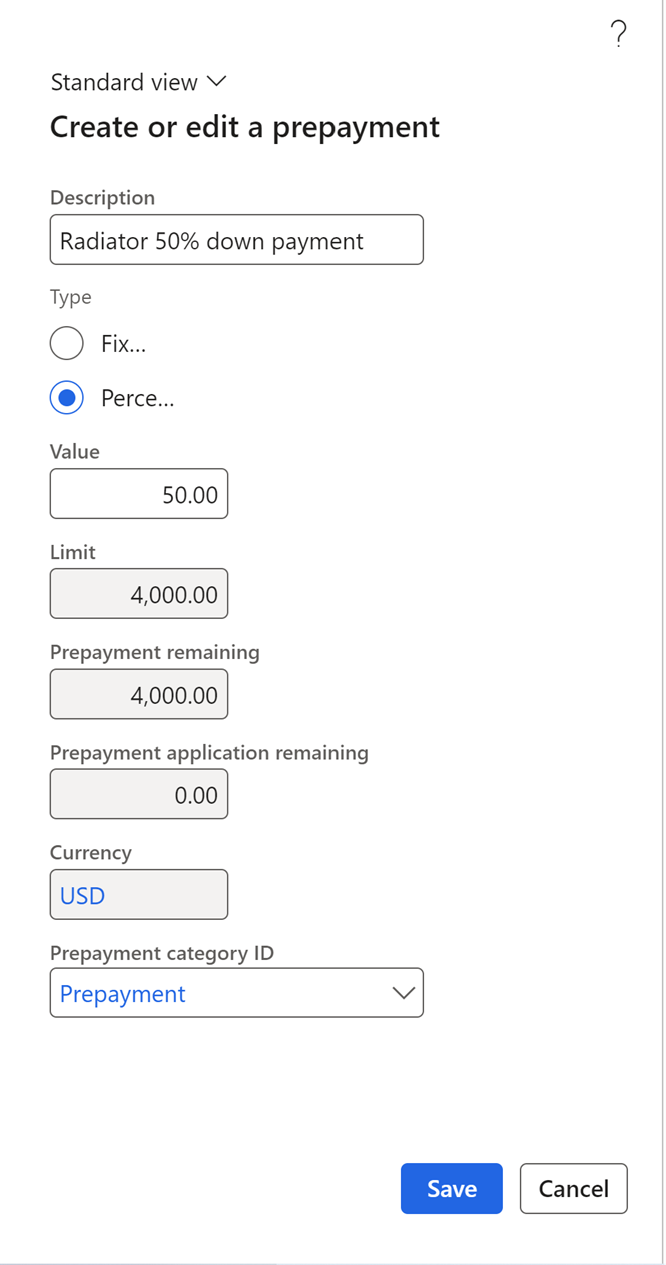This screenshot has height=1265, width=666.
Task: Save the prepayment
Action: (x=452, y=1188)
